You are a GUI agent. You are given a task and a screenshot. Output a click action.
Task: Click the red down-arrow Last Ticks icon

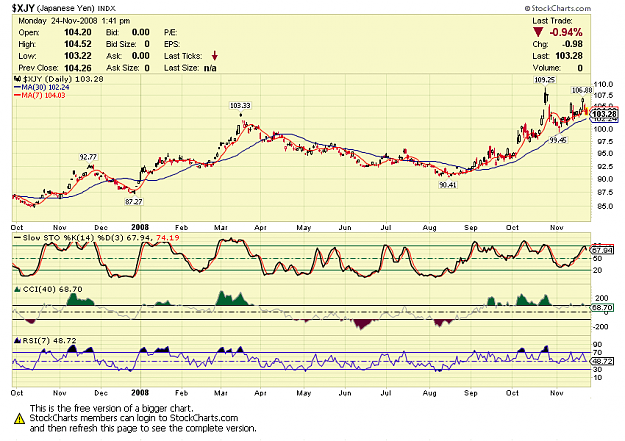(214, 56)
